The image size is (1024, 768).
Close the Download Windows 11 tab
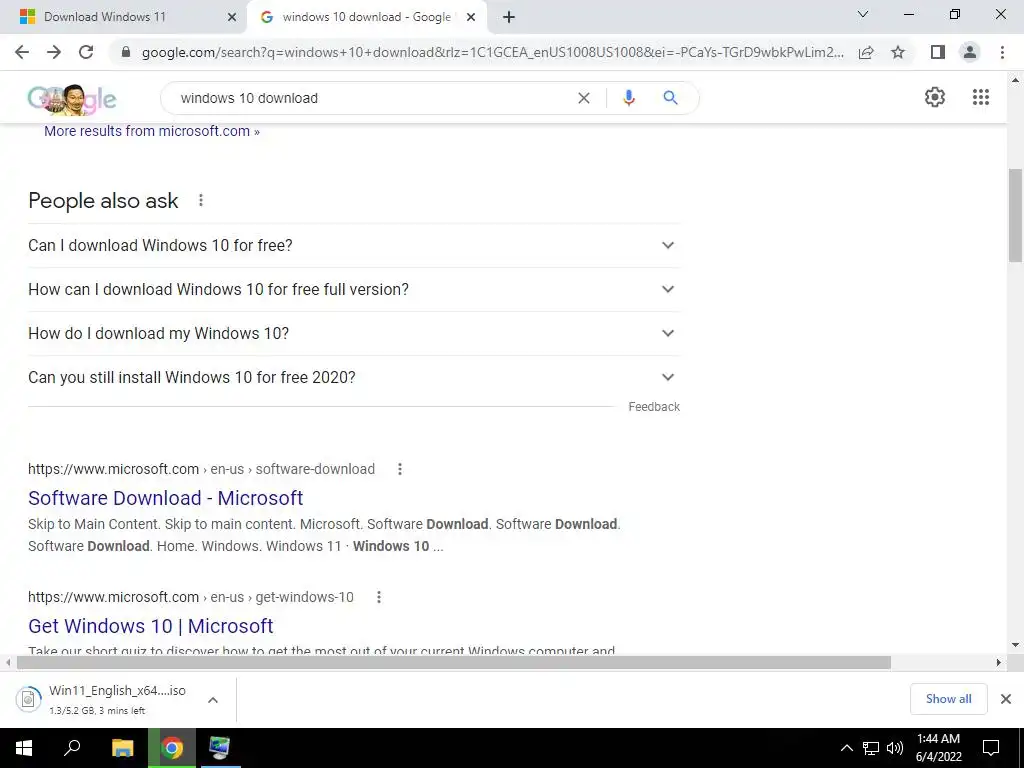[x=231, y=18]
